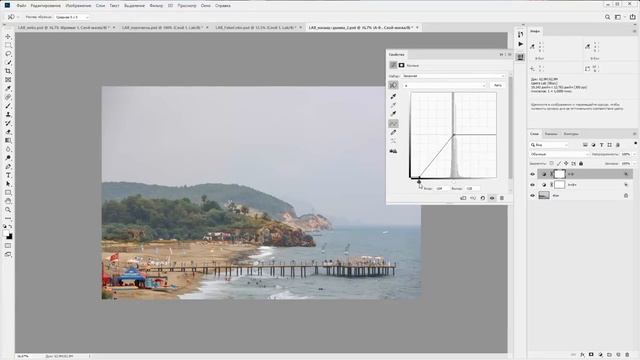The image size is (640, 360).
Task: Select the Eraser tool
Action: click(x=8, y=132)
